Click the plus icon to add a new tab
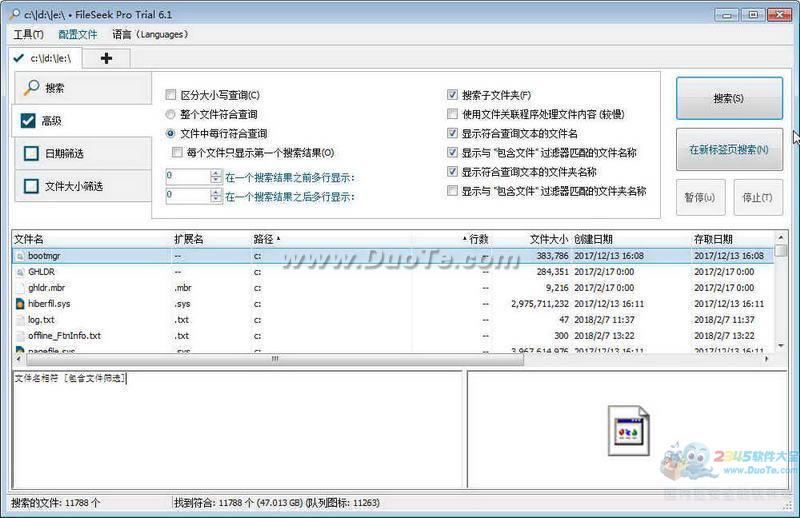The image size is (800, 518). [x=106, y=59]
